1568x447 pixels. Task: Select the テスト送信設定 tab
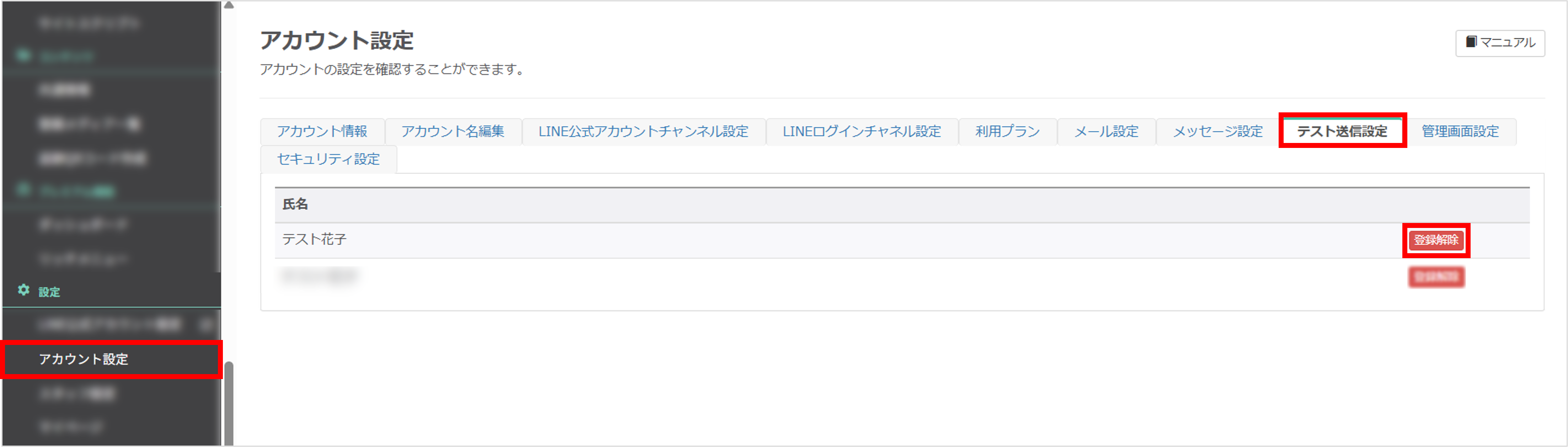point(1342,132)
